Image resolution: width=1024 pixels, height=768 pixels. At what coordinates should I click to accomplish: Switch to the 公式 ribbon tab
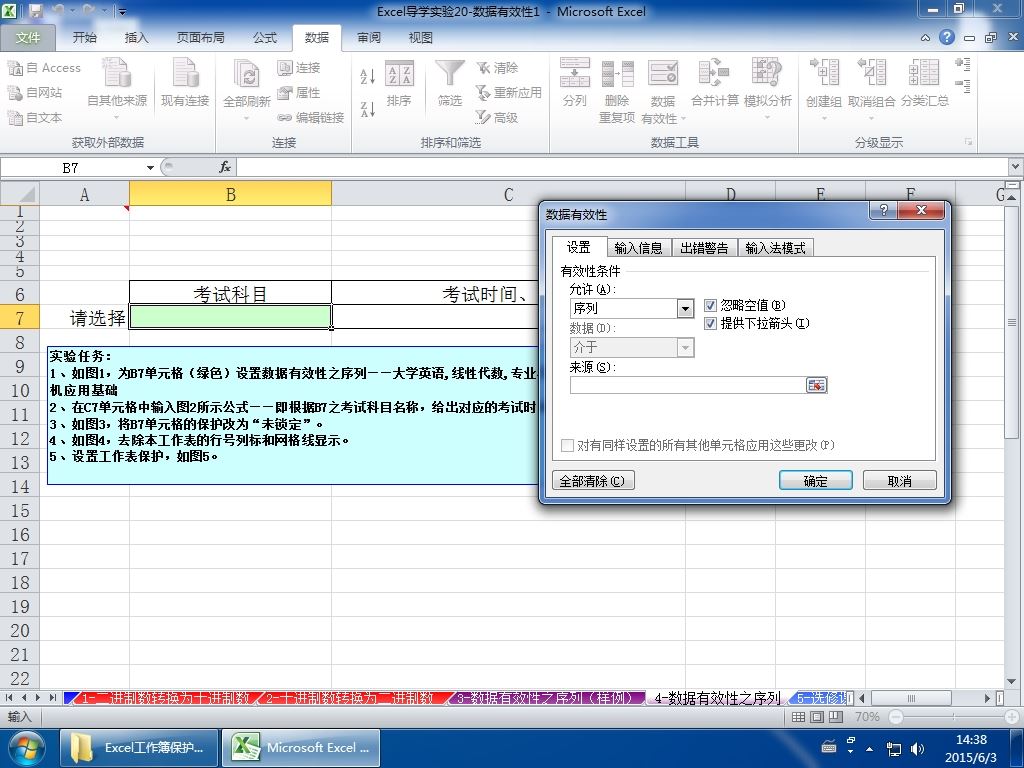click(x=264, y=38)
